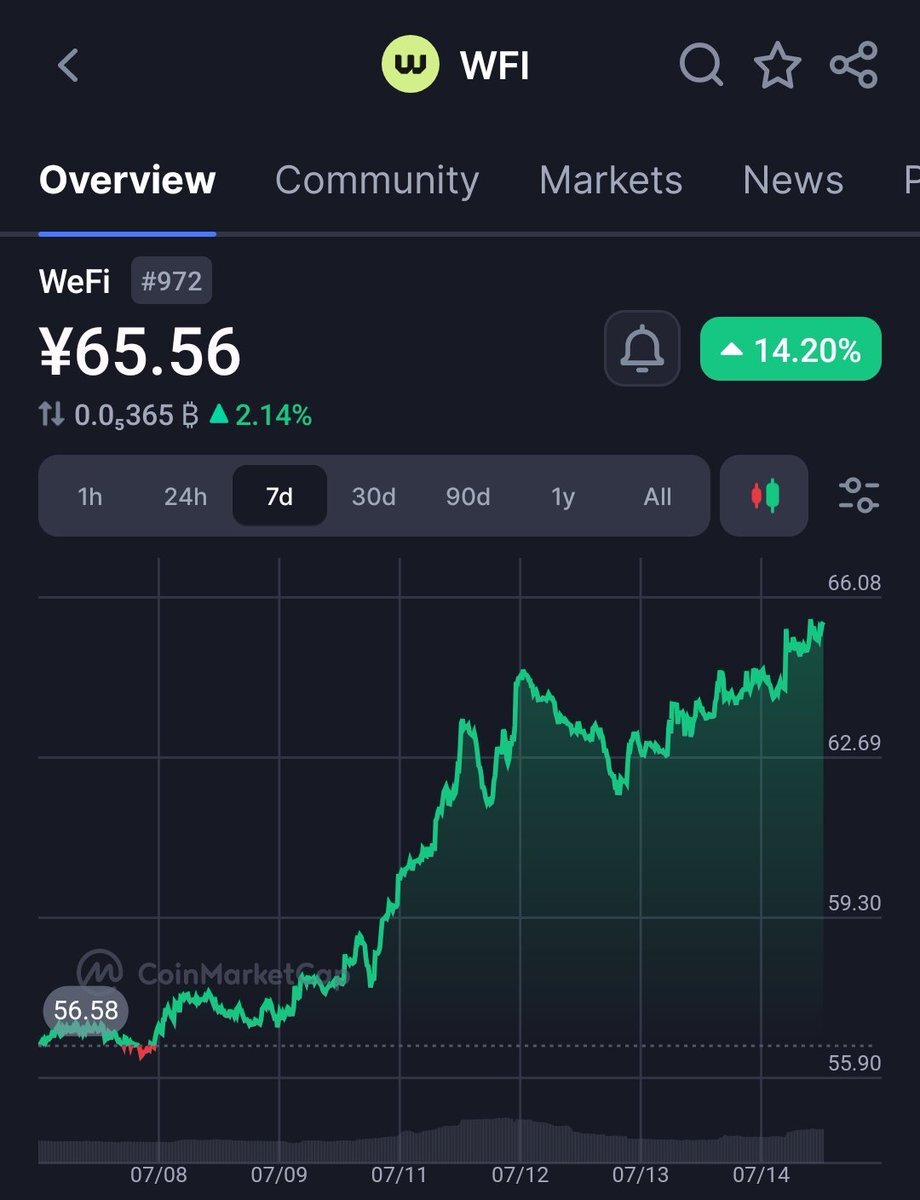The height and width of the screenshot is (1200, 920).
Task: Tap the 55.90 y-axis label
Action: click(855, 1063)
